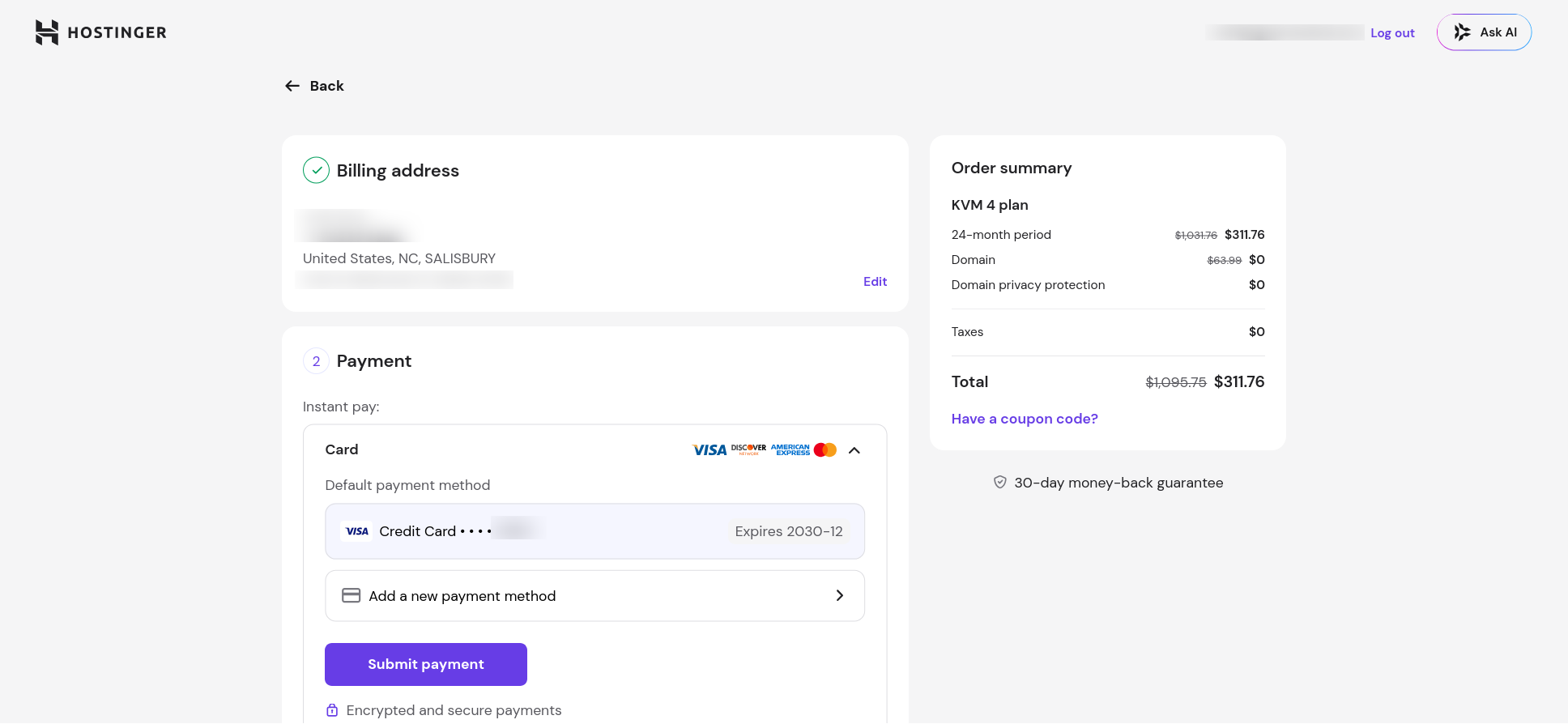
Task: Click 30-day money-back guarantee text
Action: click(x=1118, y=483)
